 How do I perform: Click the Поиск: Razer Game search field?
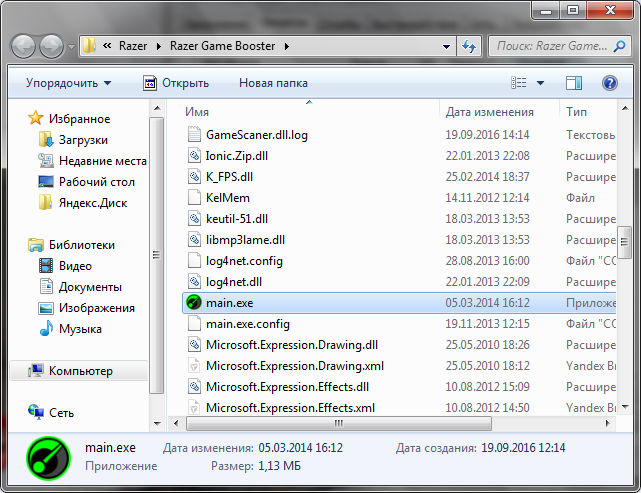551,46
